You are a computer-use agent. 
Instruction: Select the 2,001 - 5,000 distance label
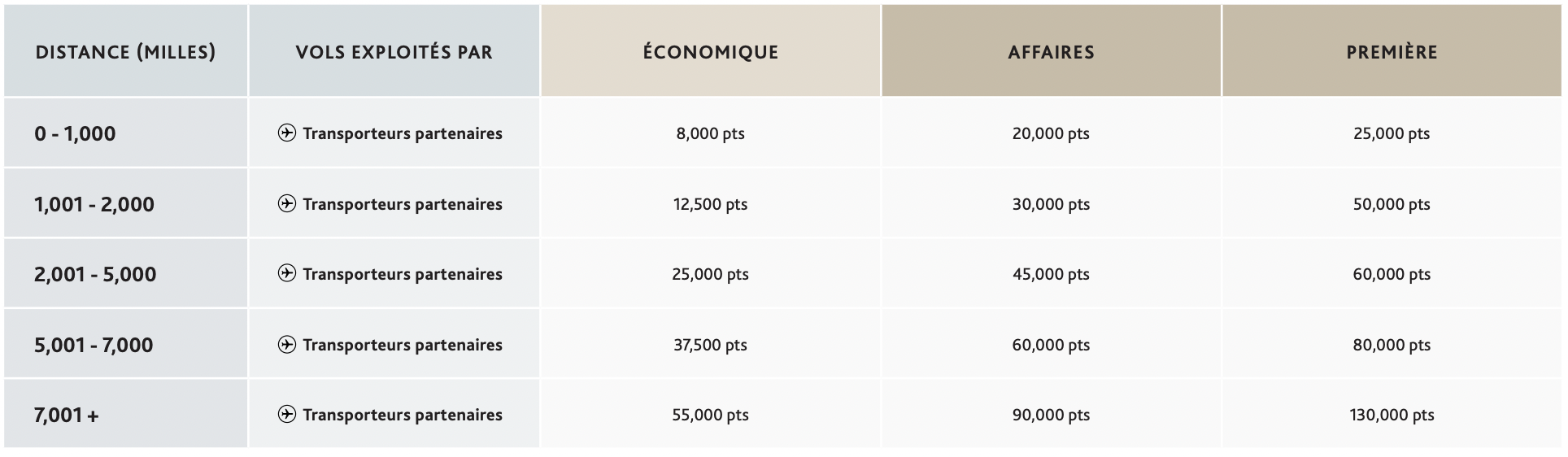(x=95, y=274)
